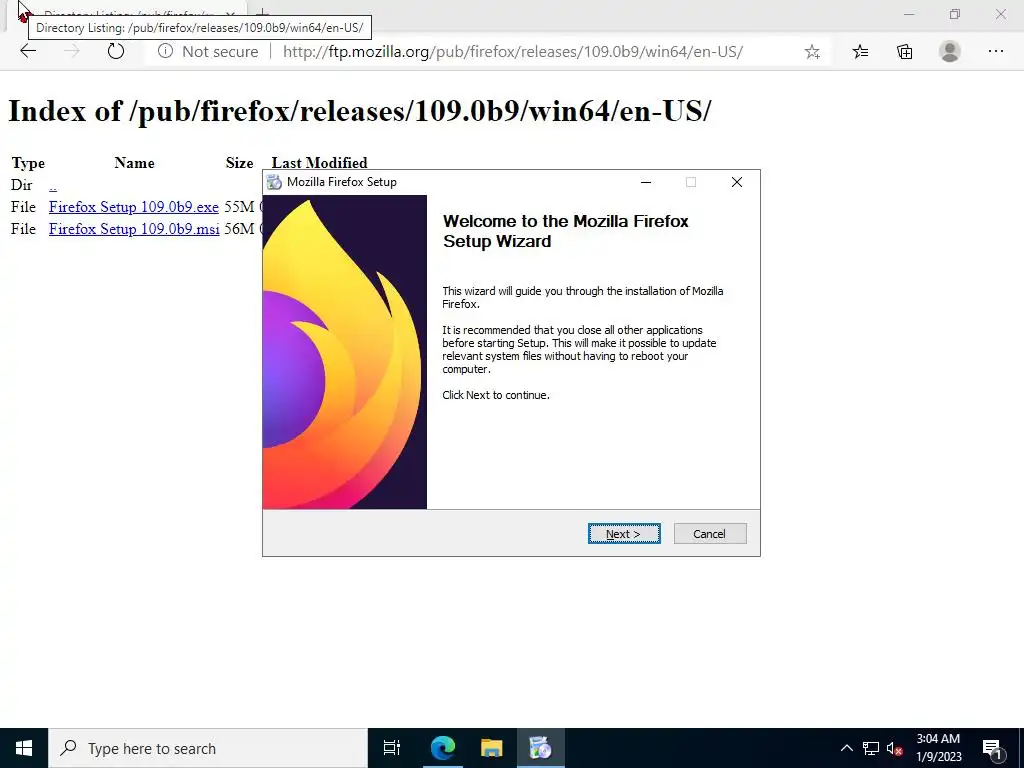View the Not secure site information icon

165,51
